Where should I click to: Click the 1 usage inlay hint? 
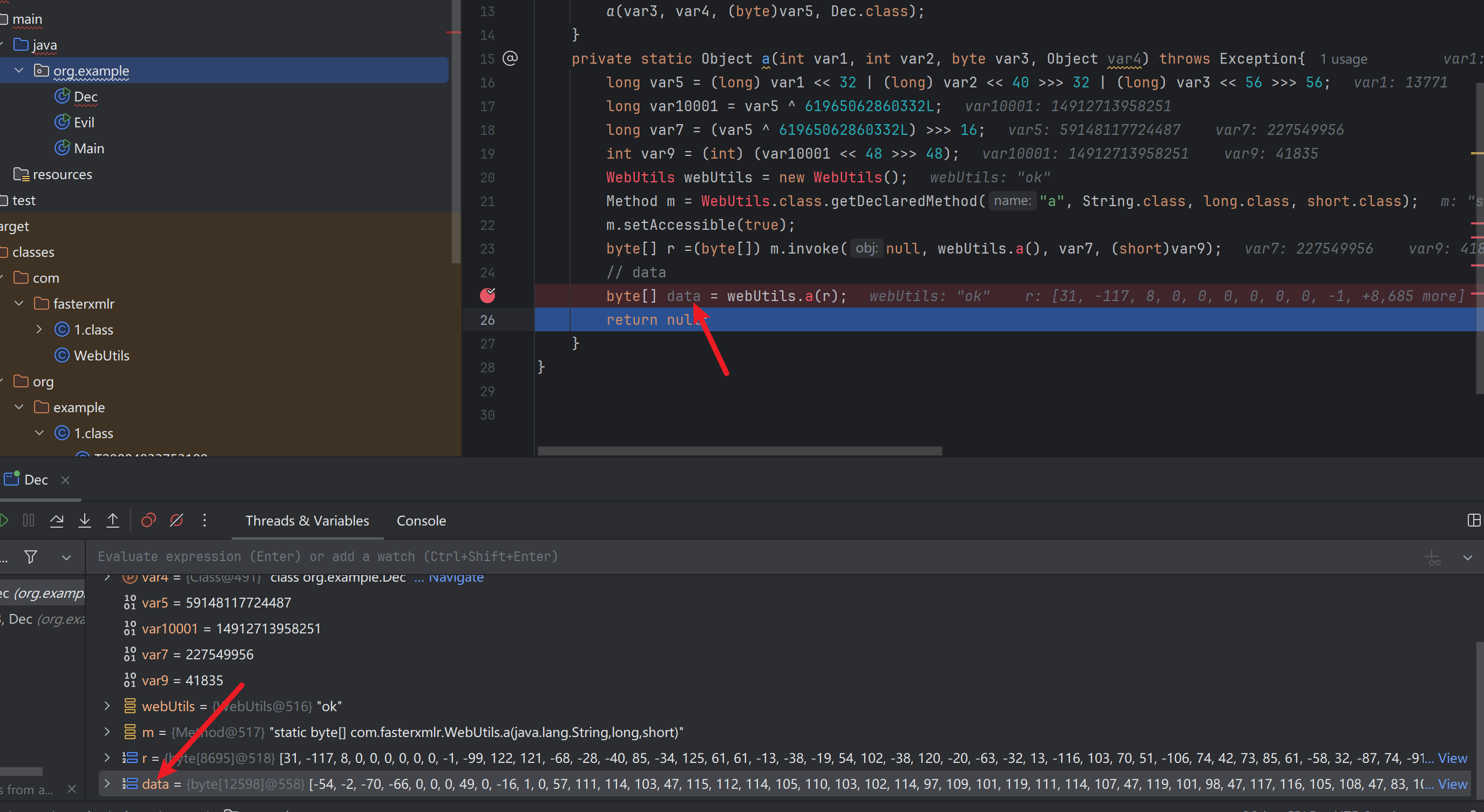tap(1344, 59)
